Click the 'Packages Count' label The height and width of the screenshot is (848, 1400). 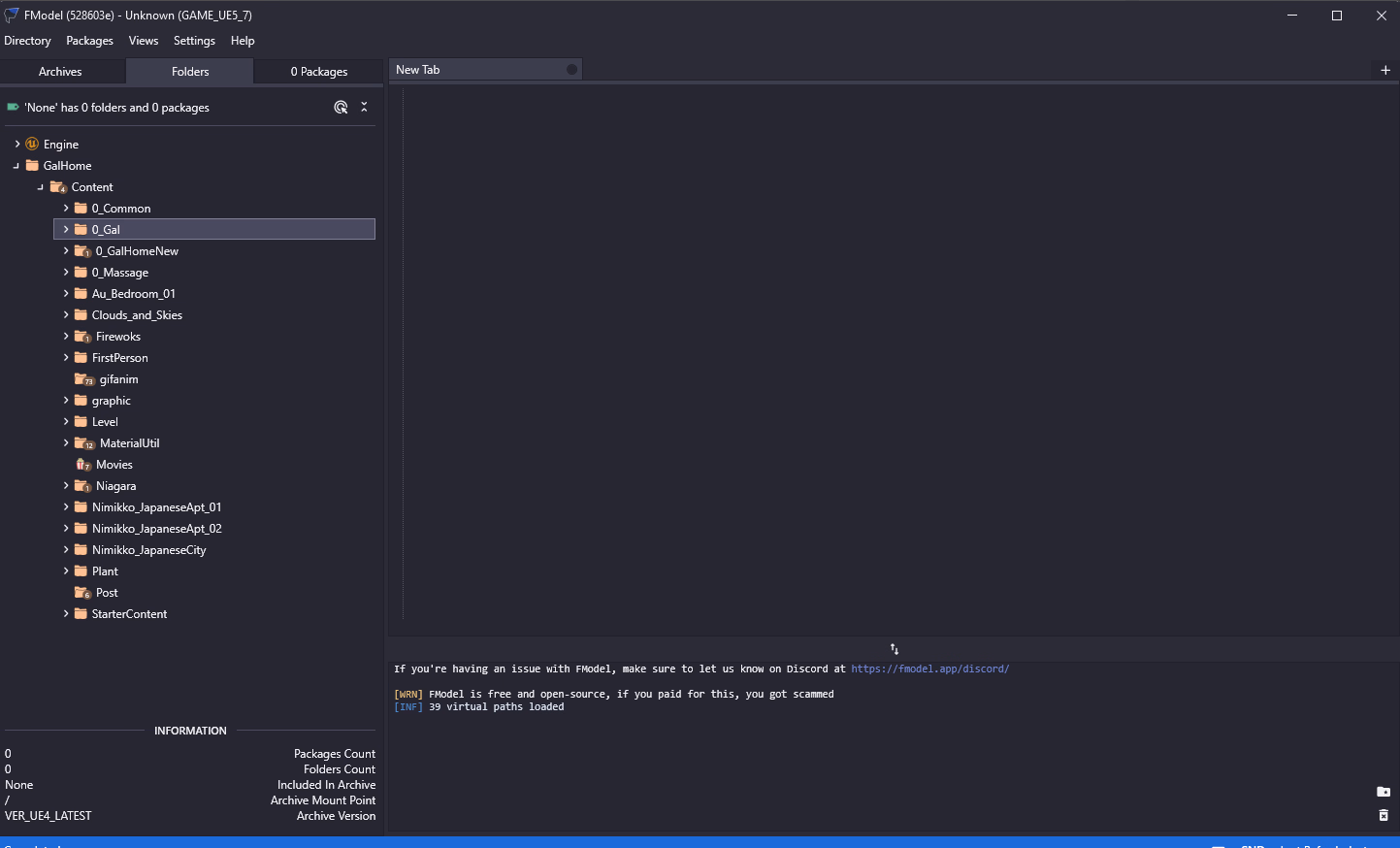[335, 754]
